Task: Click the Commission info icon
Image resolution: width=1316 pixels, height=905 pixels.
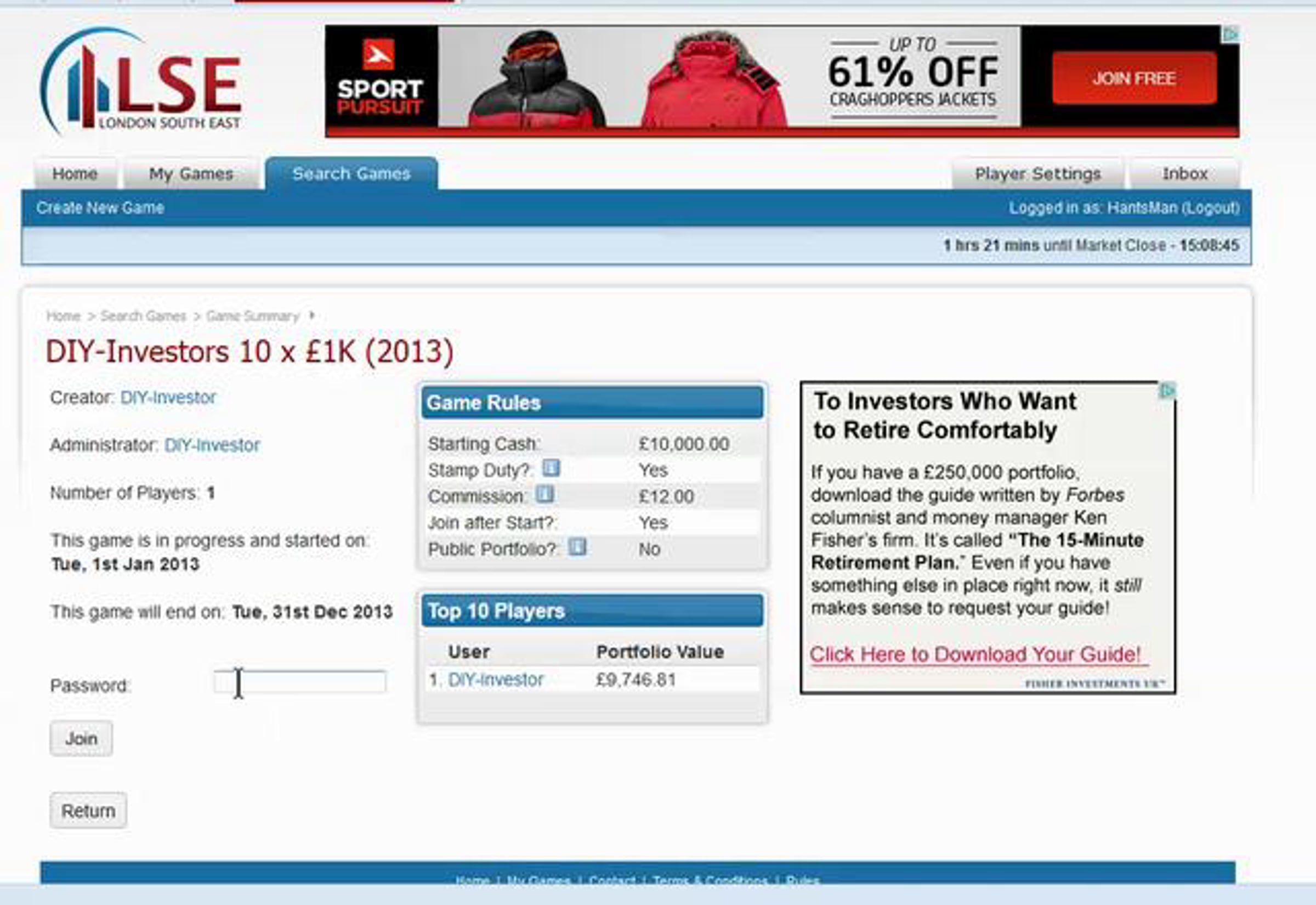Action: coord(544,495)
